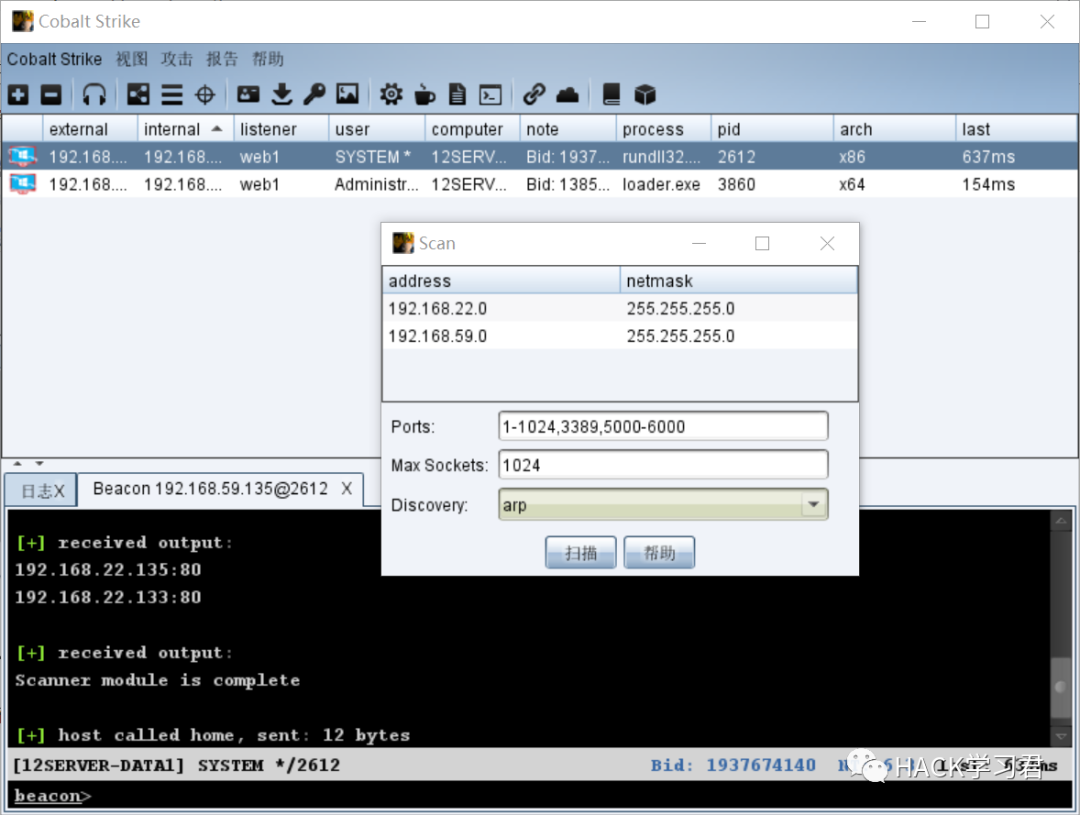The height and width of the screenshot is (815, 1080).
Task: Sort sessions by listener column header
Action: 281,129
